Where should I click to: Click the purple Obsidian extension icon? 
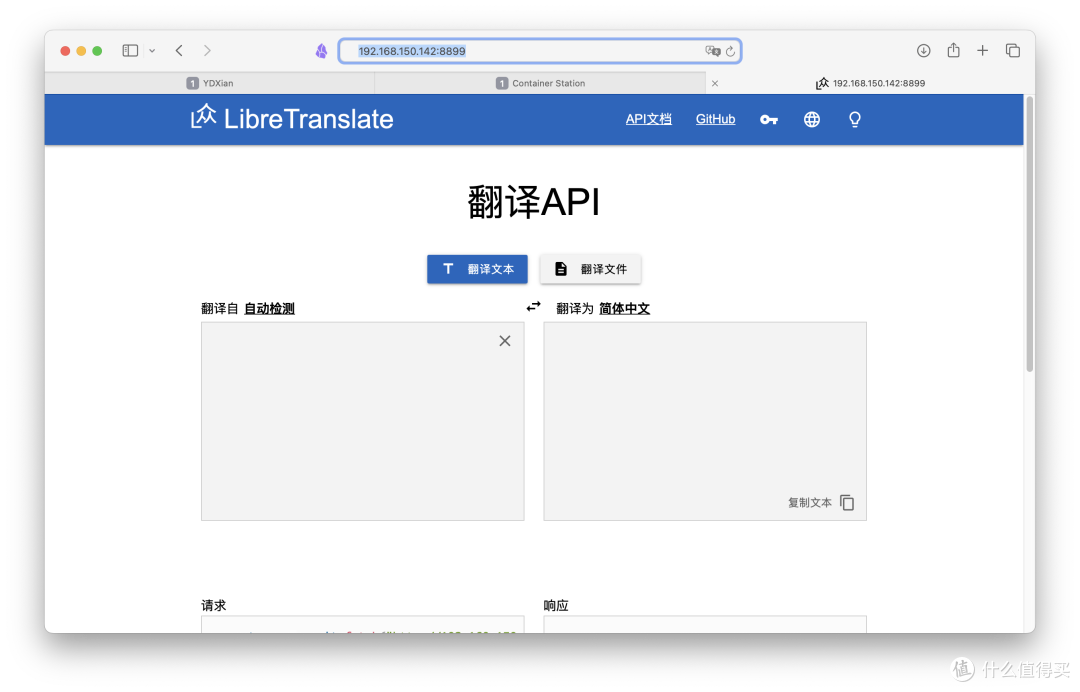321,51
